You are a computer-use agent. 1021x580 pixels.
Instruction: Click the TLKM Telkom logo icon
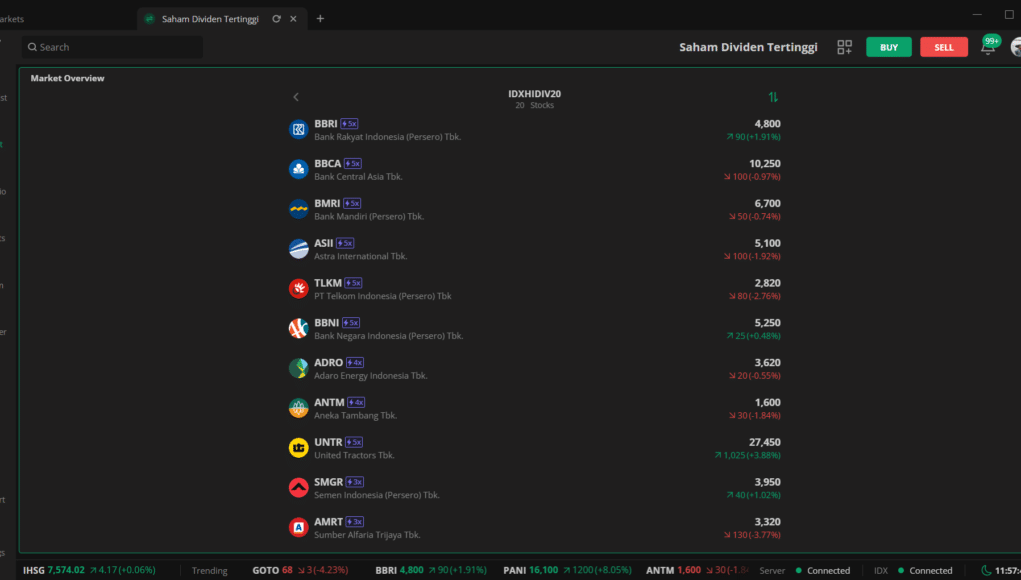[298, 288]
